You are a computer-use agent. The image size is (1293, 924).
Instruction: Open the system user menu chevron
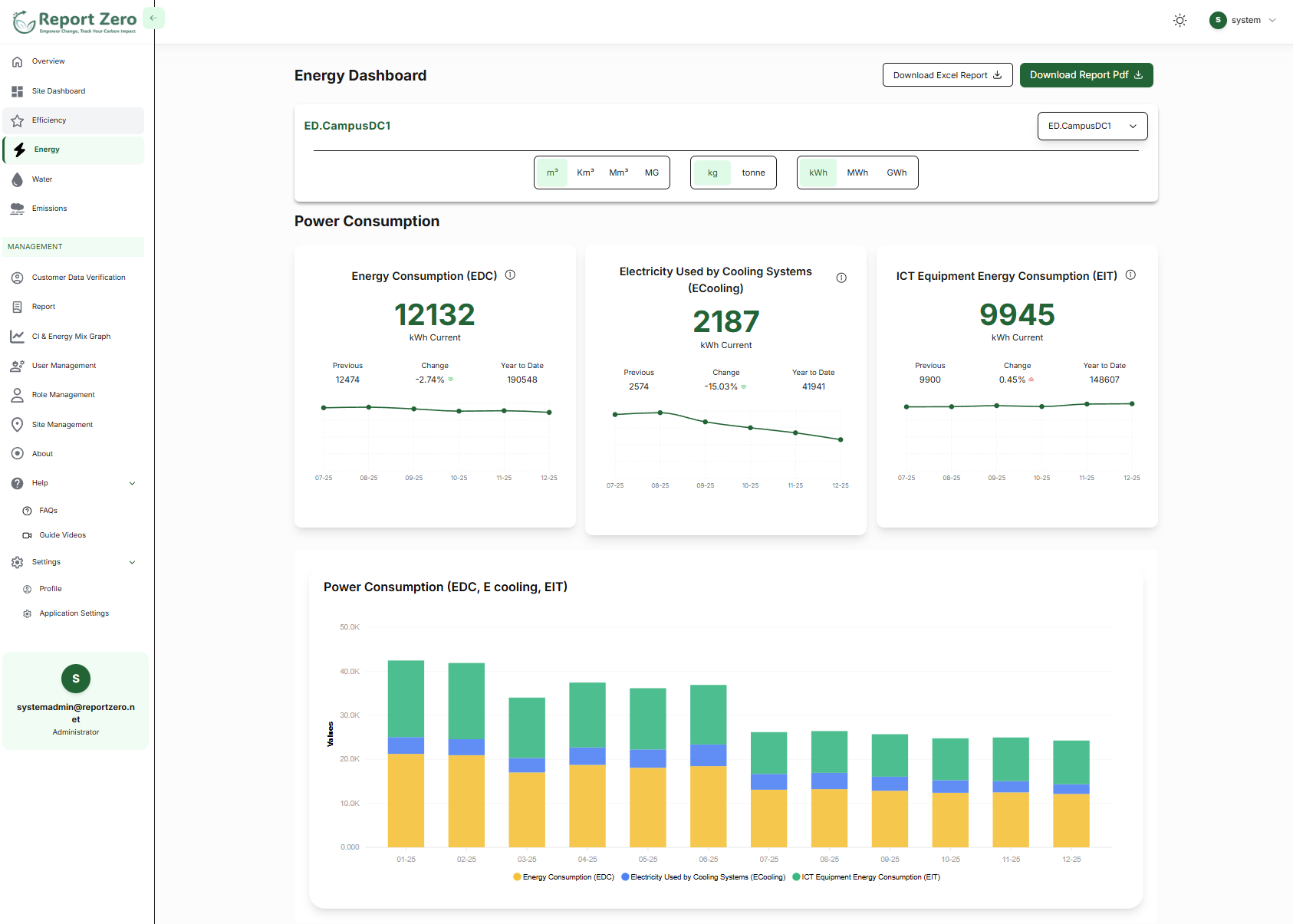click(1272, 21)
